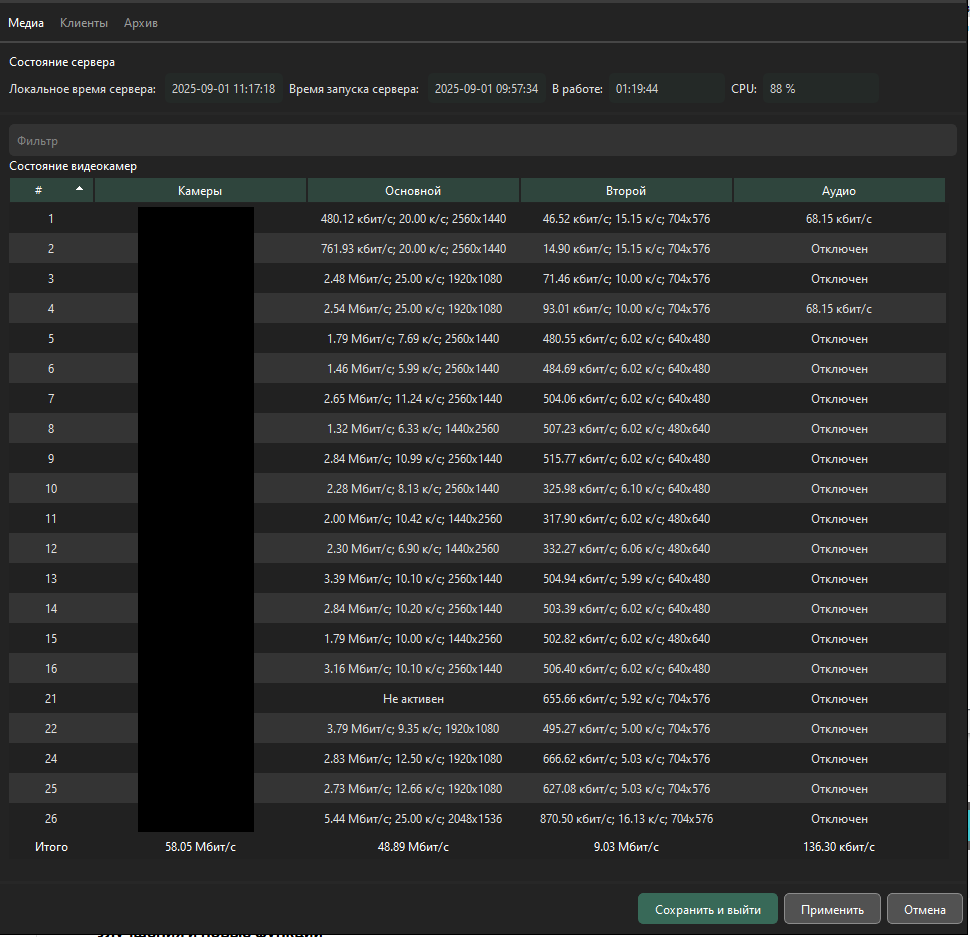Click the CPU 88 % field
Image resolution: width=970 pixels, height=937 pixels.
[x=820, y=88]
